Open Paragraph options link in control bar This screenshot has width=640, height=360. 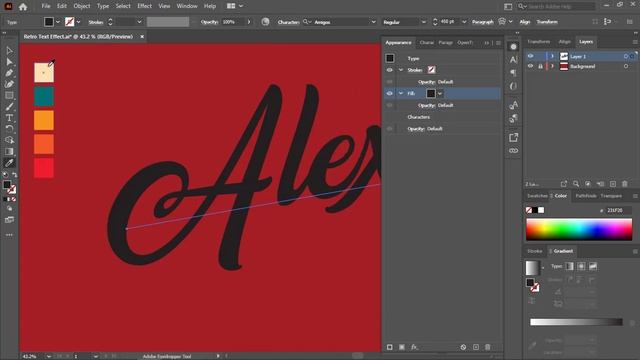[482, 22]
